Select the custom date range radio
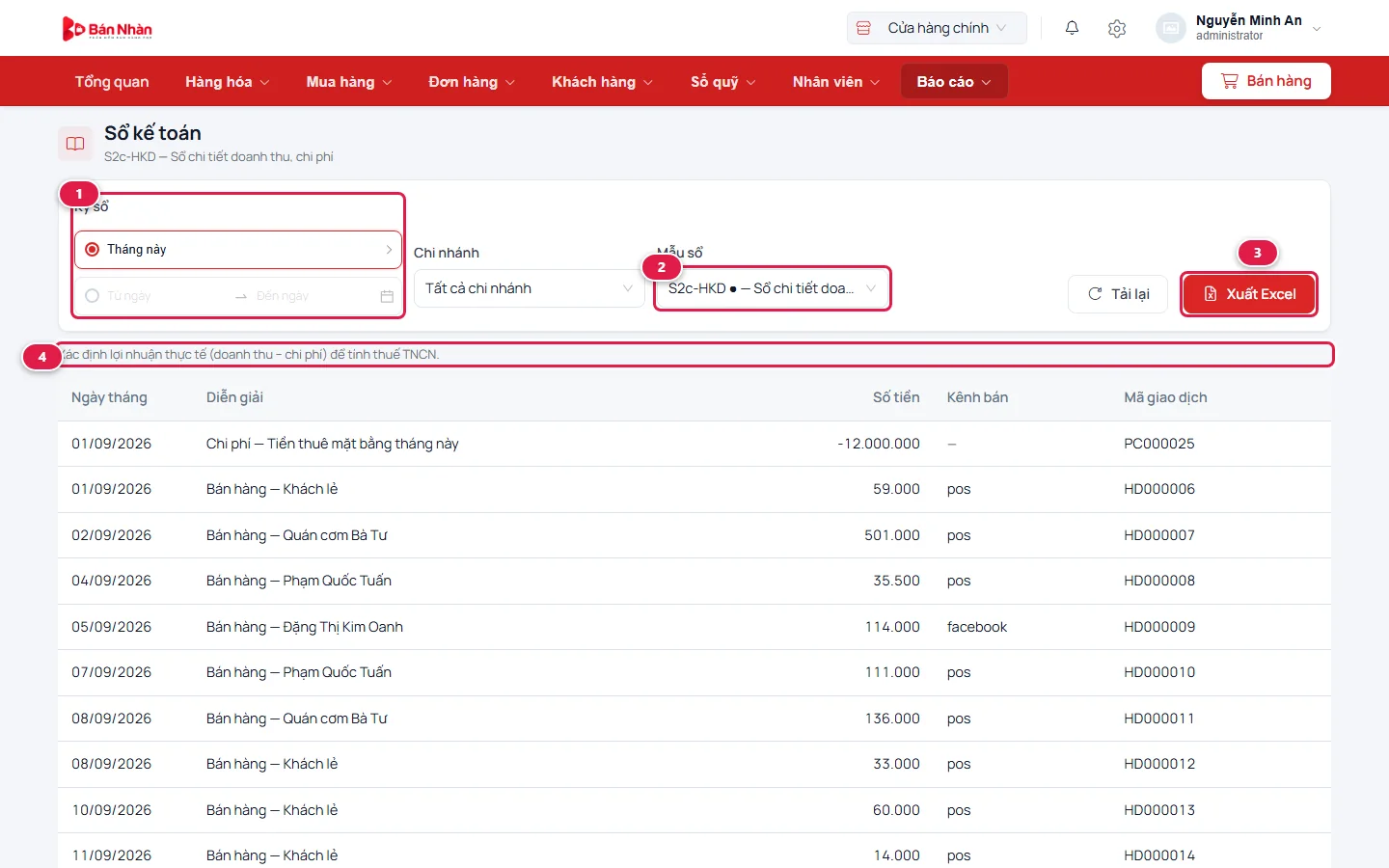This screenshot has width=1389, height=868. coord(93,296)
